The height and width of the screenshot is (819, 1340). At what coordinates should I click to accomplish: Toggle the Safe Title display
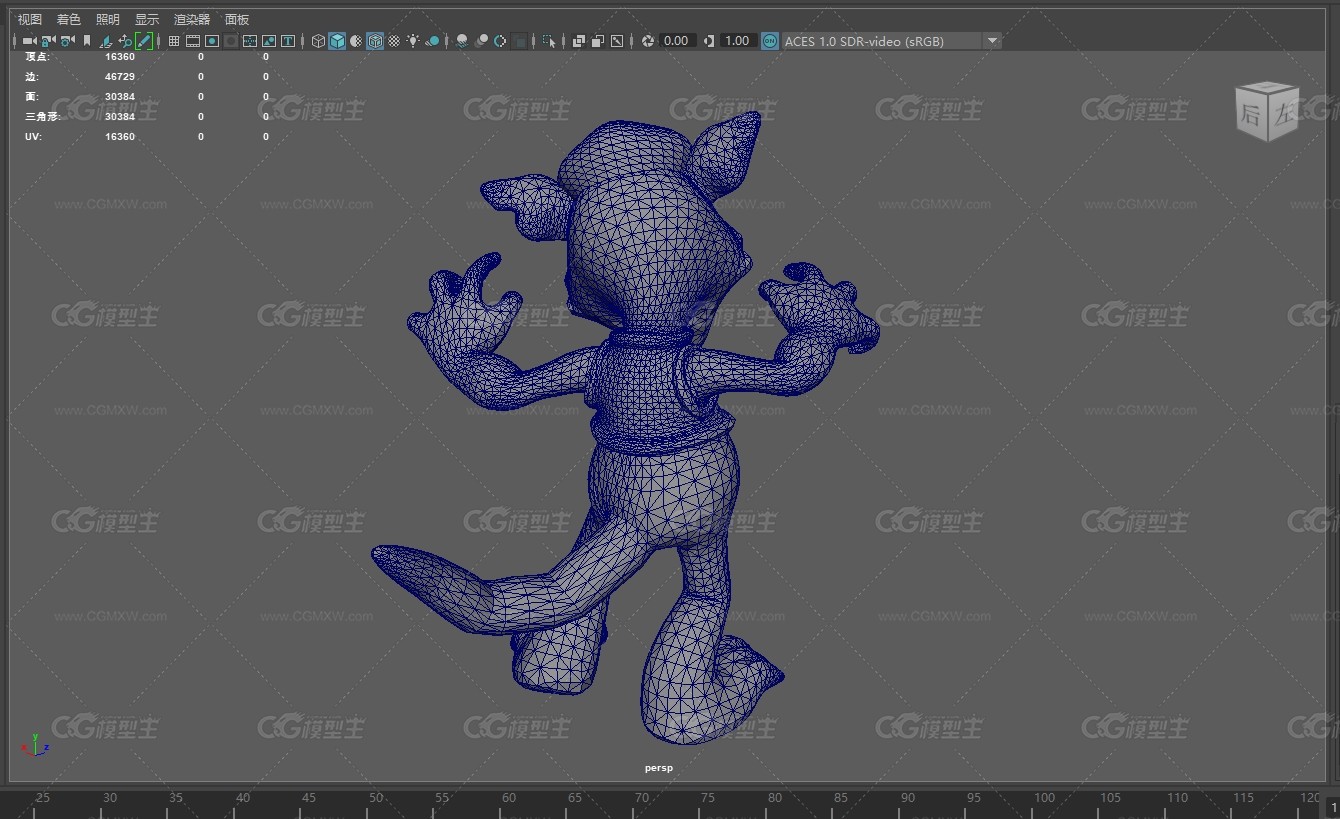pos(288,41)
